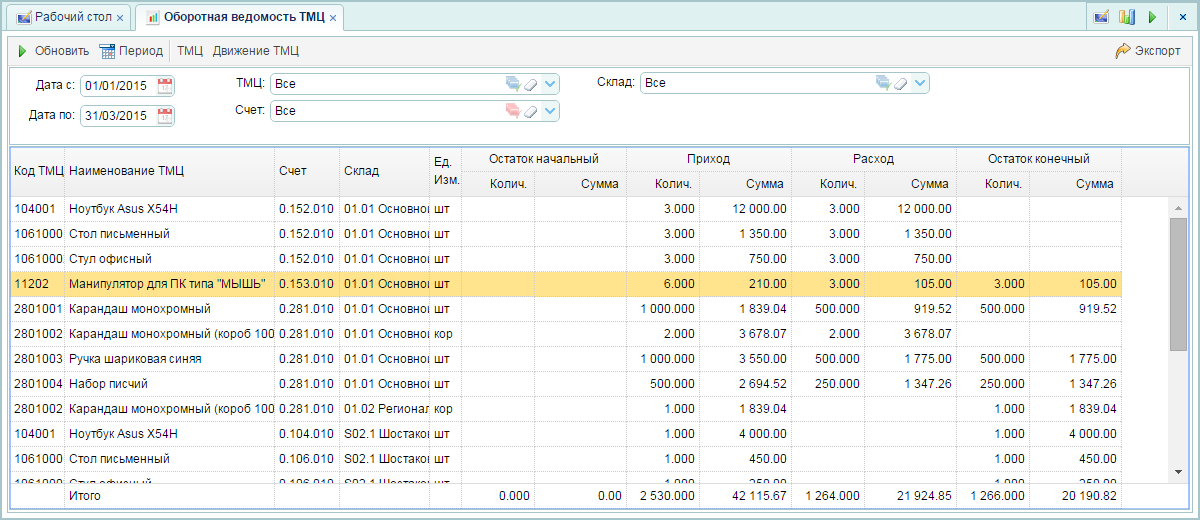Sort by the 'Наименование ТМЦ' column header
The height and width of the screenshot is (520, 1200).
point(170,171)
